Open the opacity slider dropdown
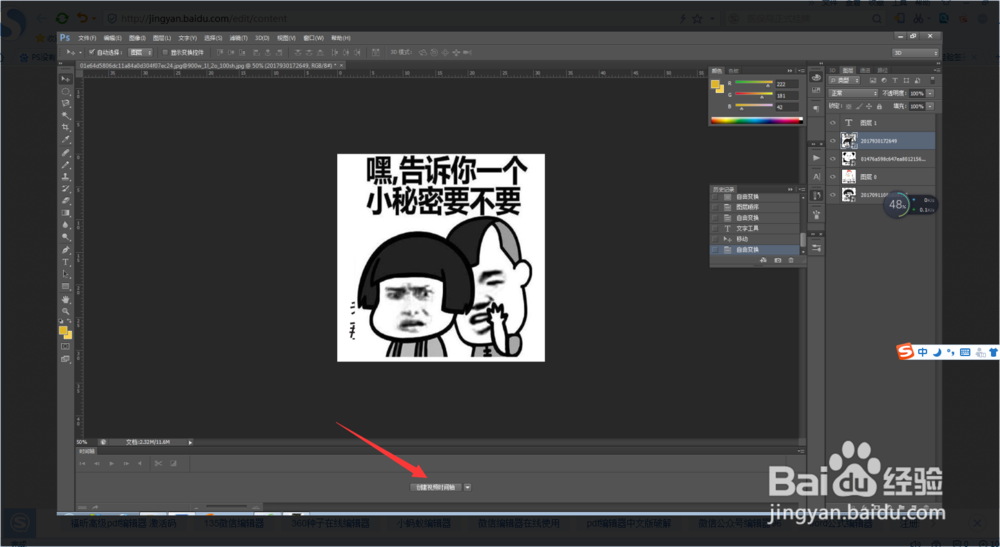 pyautogui.click(x=930, y=94)
